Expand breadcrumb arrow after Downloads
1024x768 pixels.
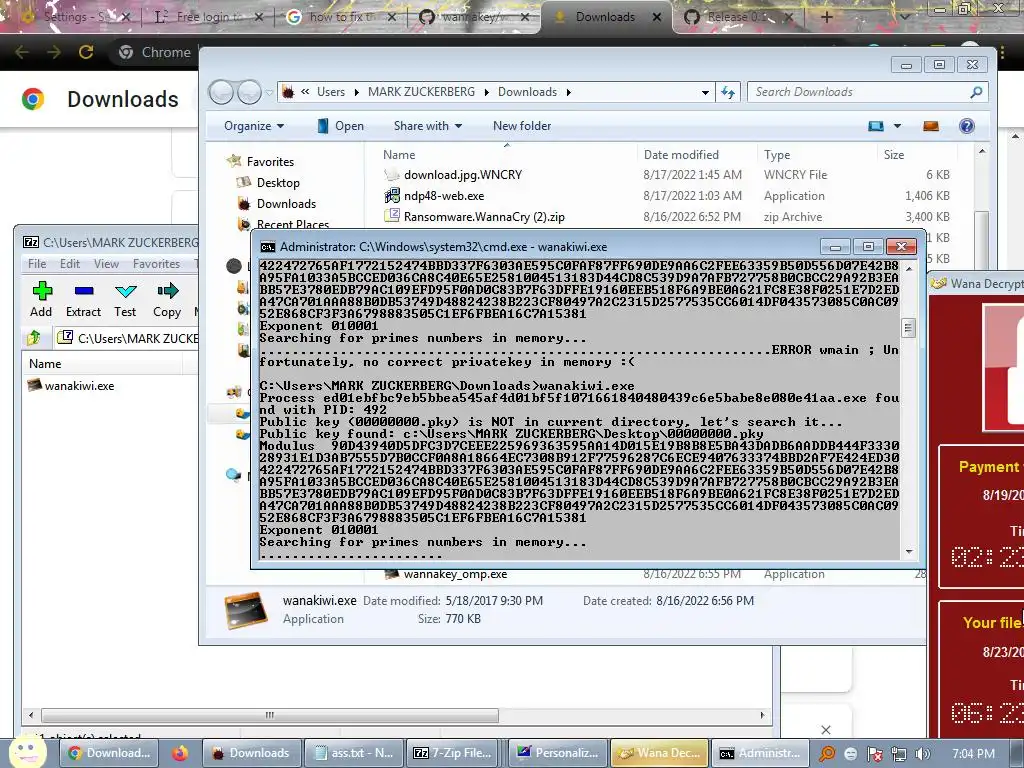pyautogui.click(x=569, y=93)
